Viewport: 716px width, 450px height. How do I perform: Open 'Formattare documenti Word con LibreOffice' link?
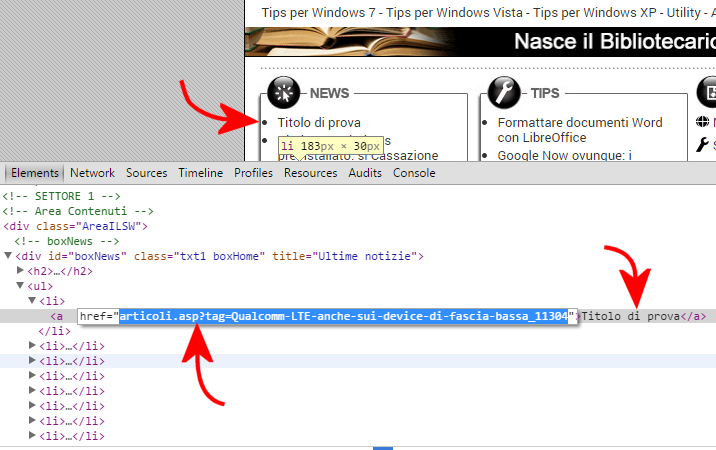click(580, 130)
